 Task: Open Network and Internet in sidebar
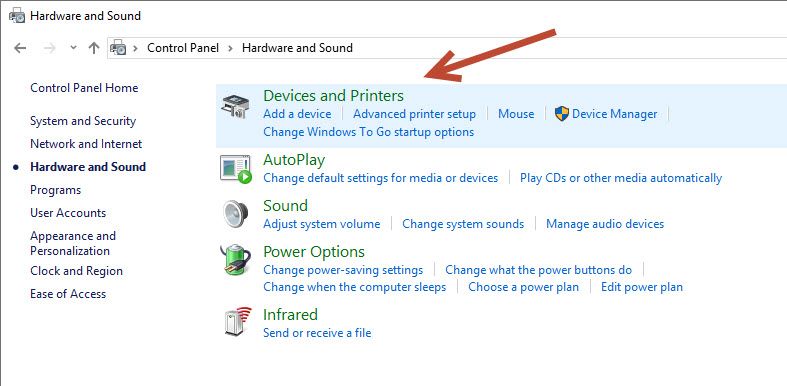point(86,144)
